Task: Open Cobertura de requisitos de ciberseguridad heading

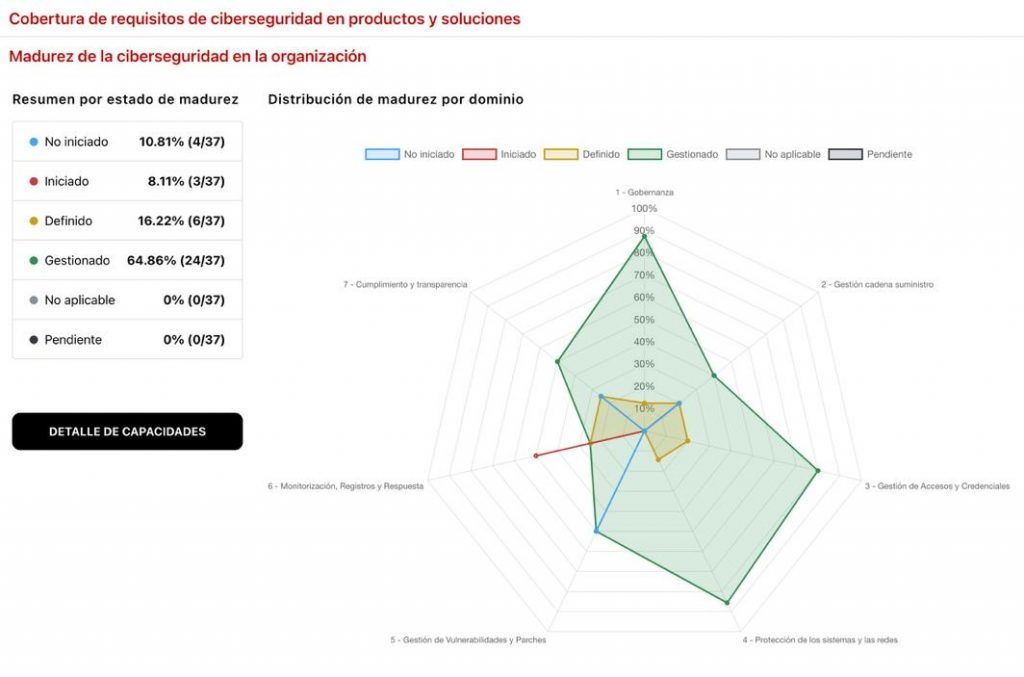Action: tap(264, 18)
